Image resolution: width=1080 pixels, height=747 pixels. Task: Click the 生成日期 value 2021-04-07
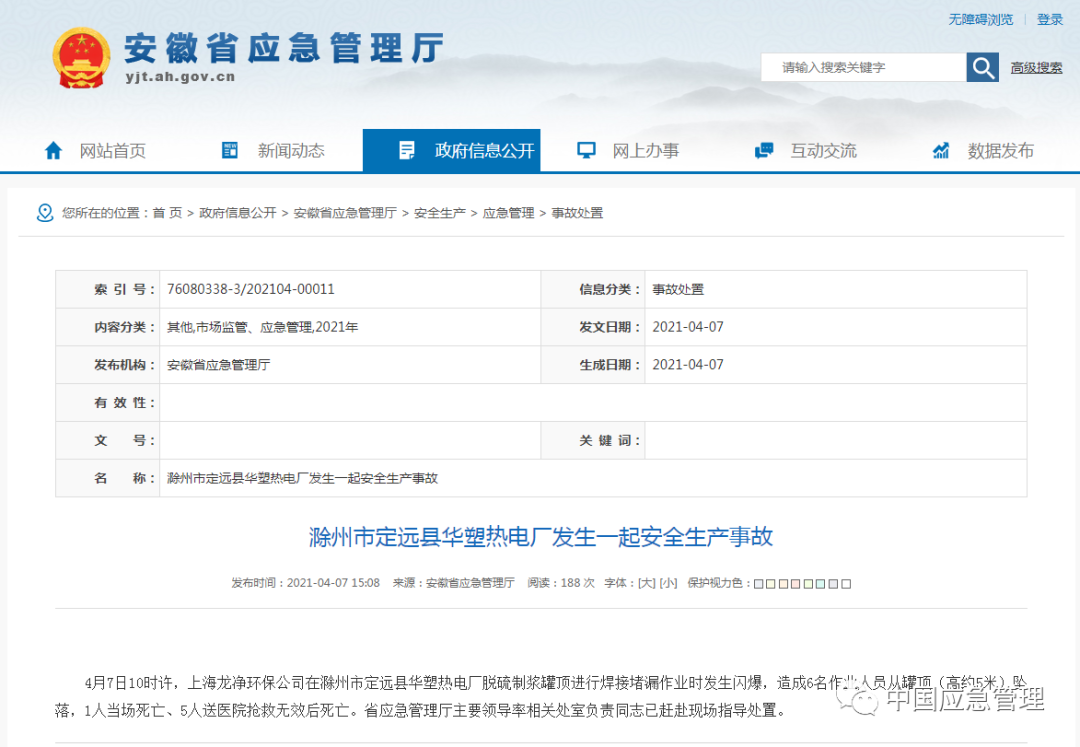click(x=688, y=365)
